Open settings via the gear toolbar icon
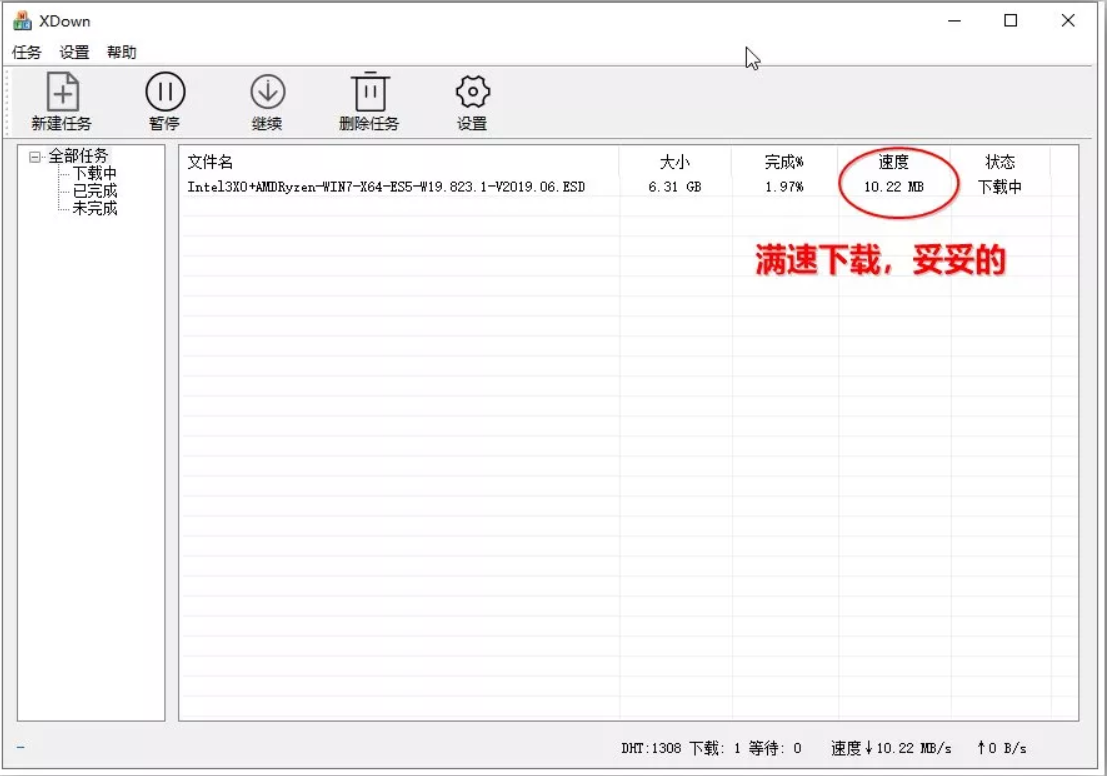 coord(471,100)
